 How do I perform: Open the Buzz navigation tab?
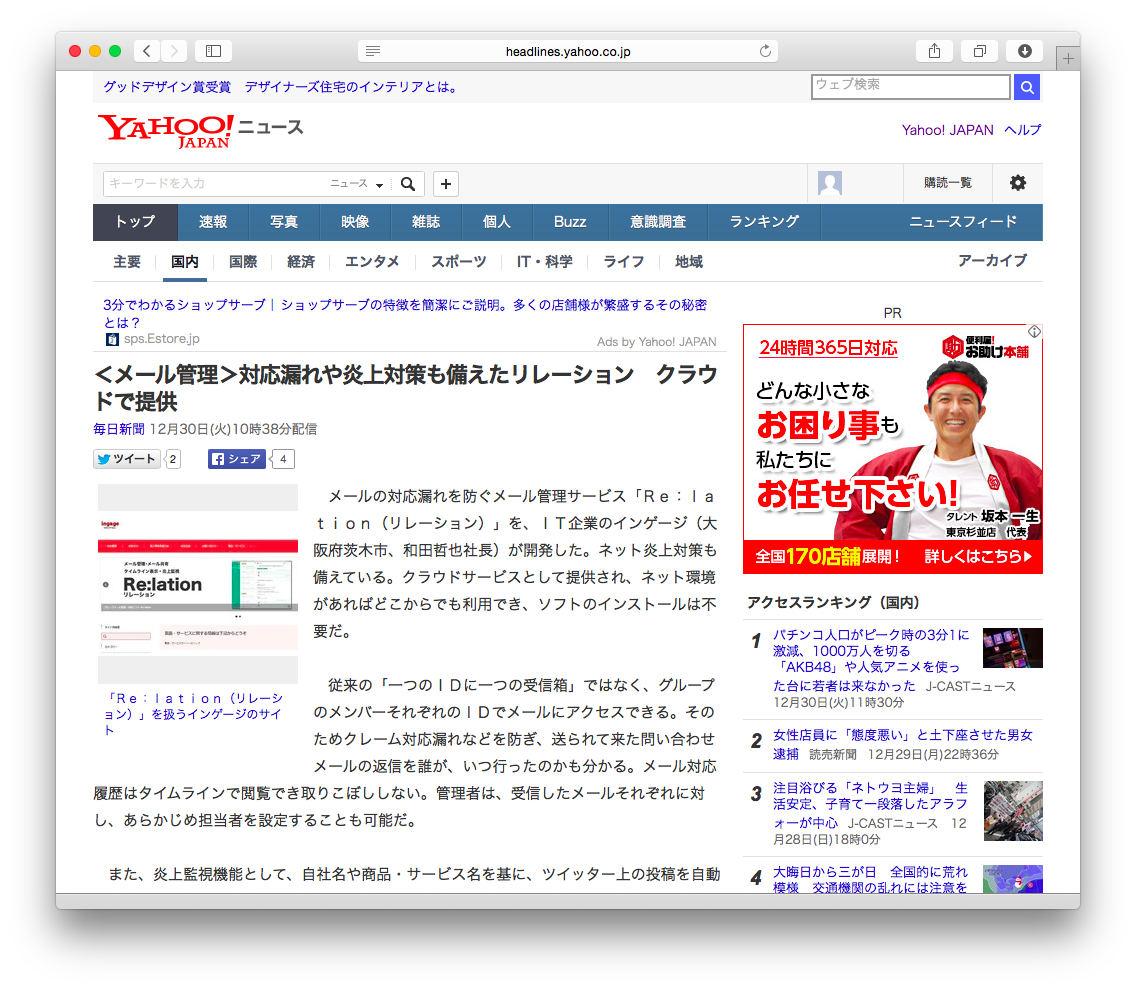(570, 222)
